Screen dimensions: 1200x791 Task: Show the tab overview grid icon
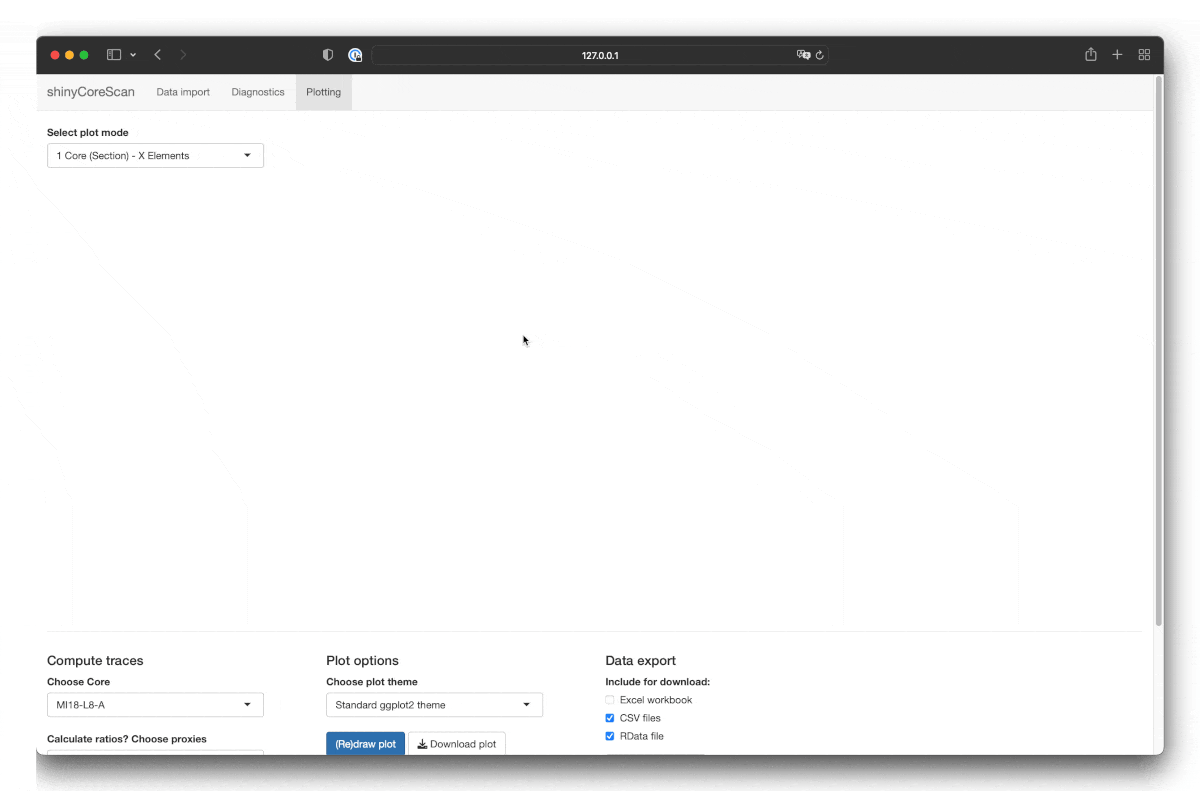coord(1145,55)
